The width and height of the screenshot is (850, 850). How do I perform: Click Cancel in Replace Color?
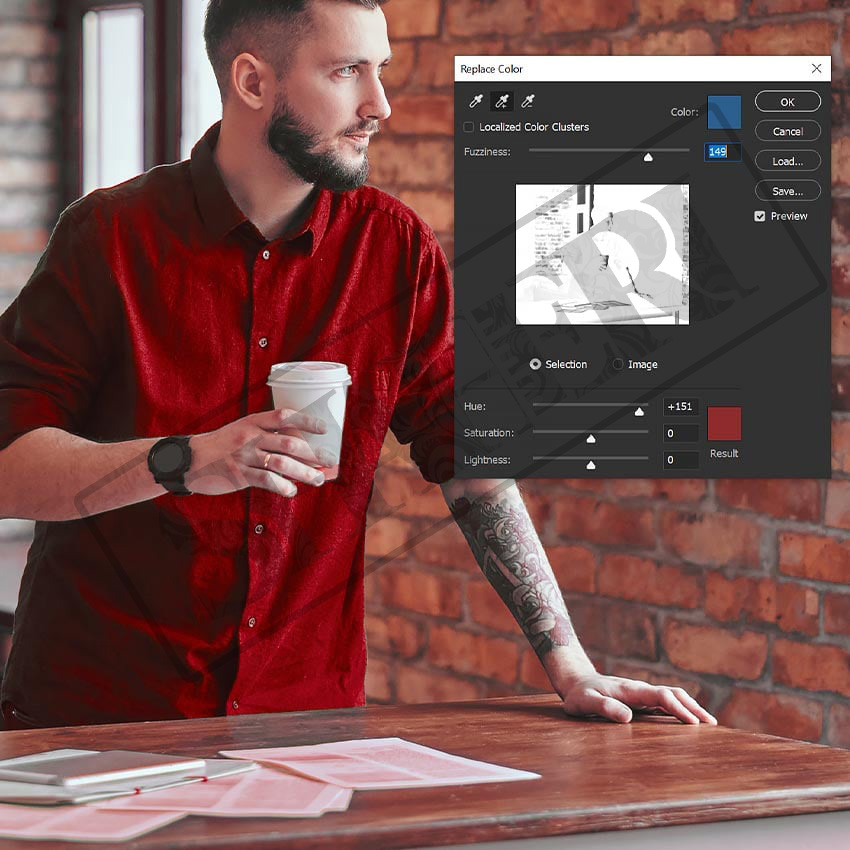click(787, 131)
